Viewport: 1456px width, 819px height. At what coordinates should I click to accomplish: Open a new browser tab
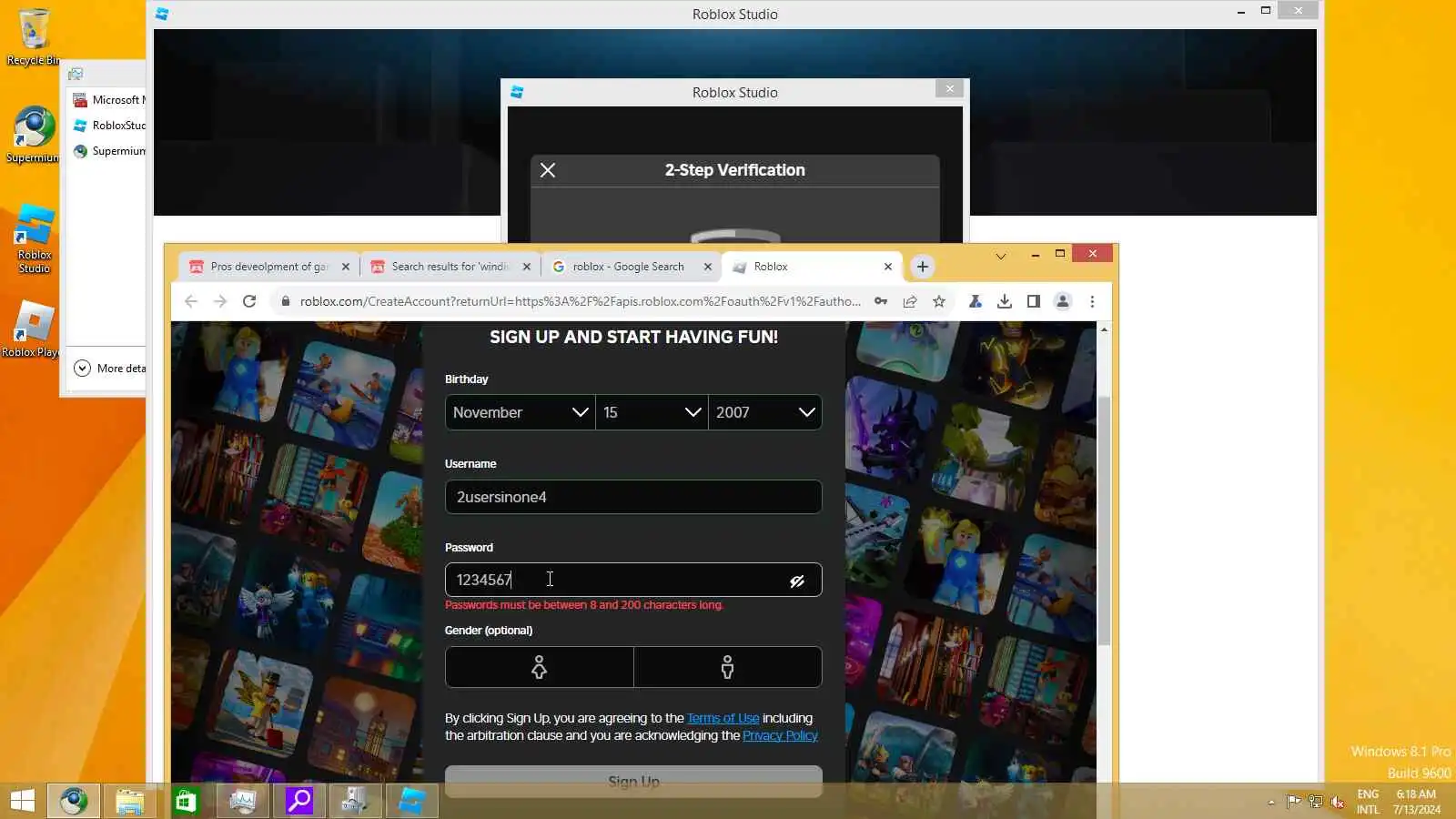[923, 267]
